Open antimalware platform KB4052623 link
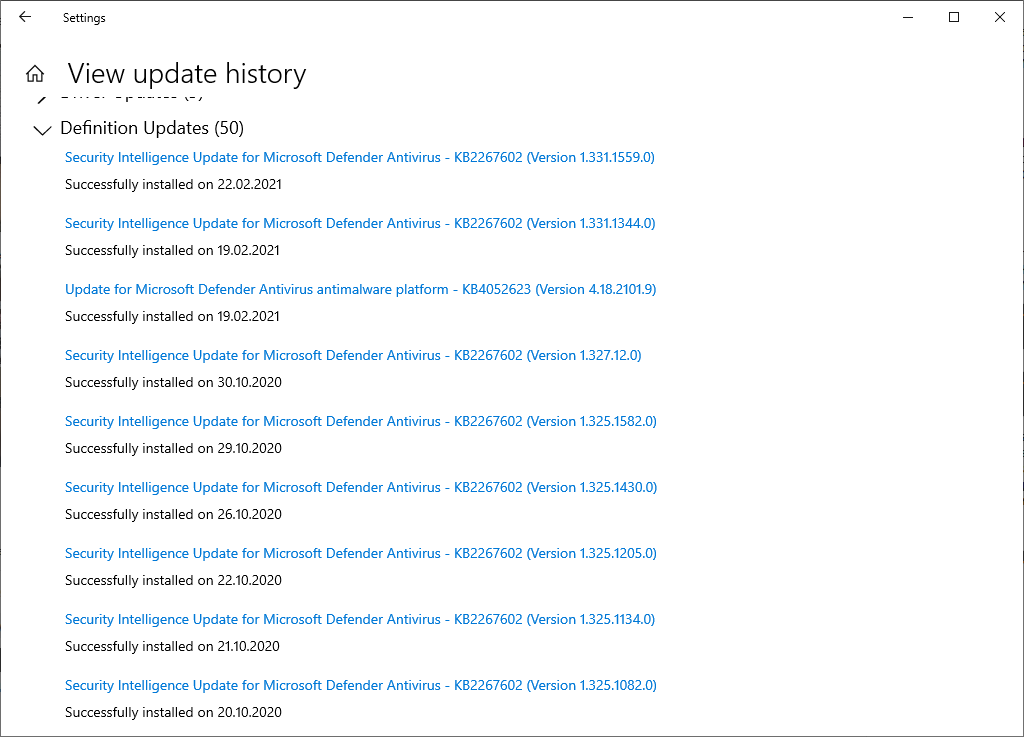The image size is (1024, 737). [x=360, y=289]
